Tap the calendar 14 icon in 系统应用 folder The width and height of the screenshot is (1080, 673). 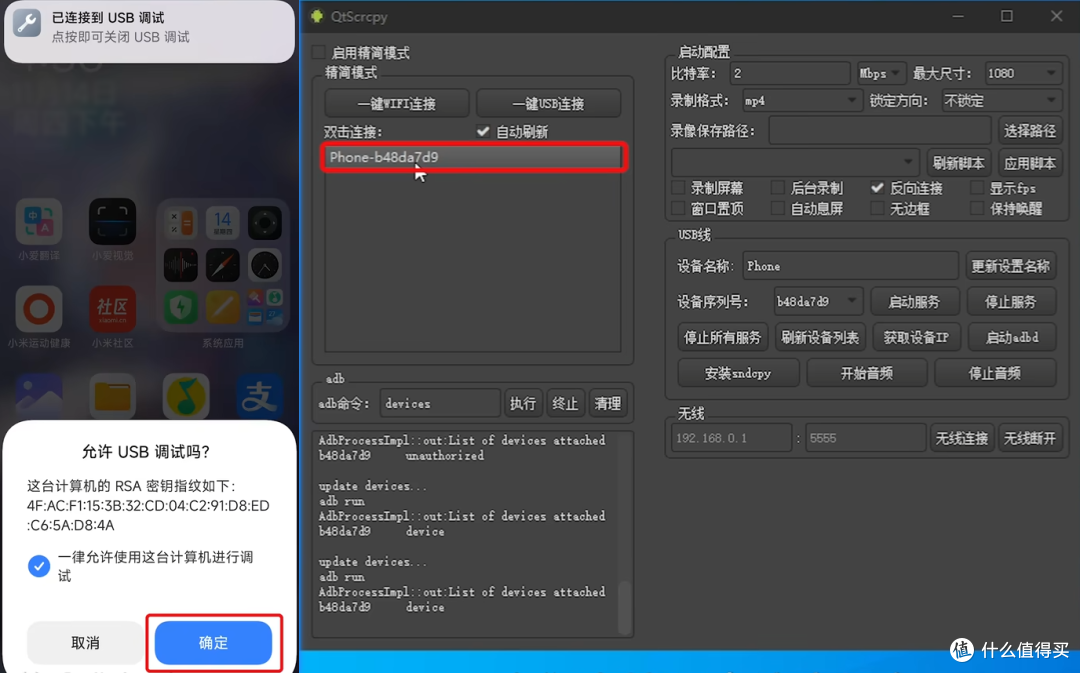pos(222,222)
